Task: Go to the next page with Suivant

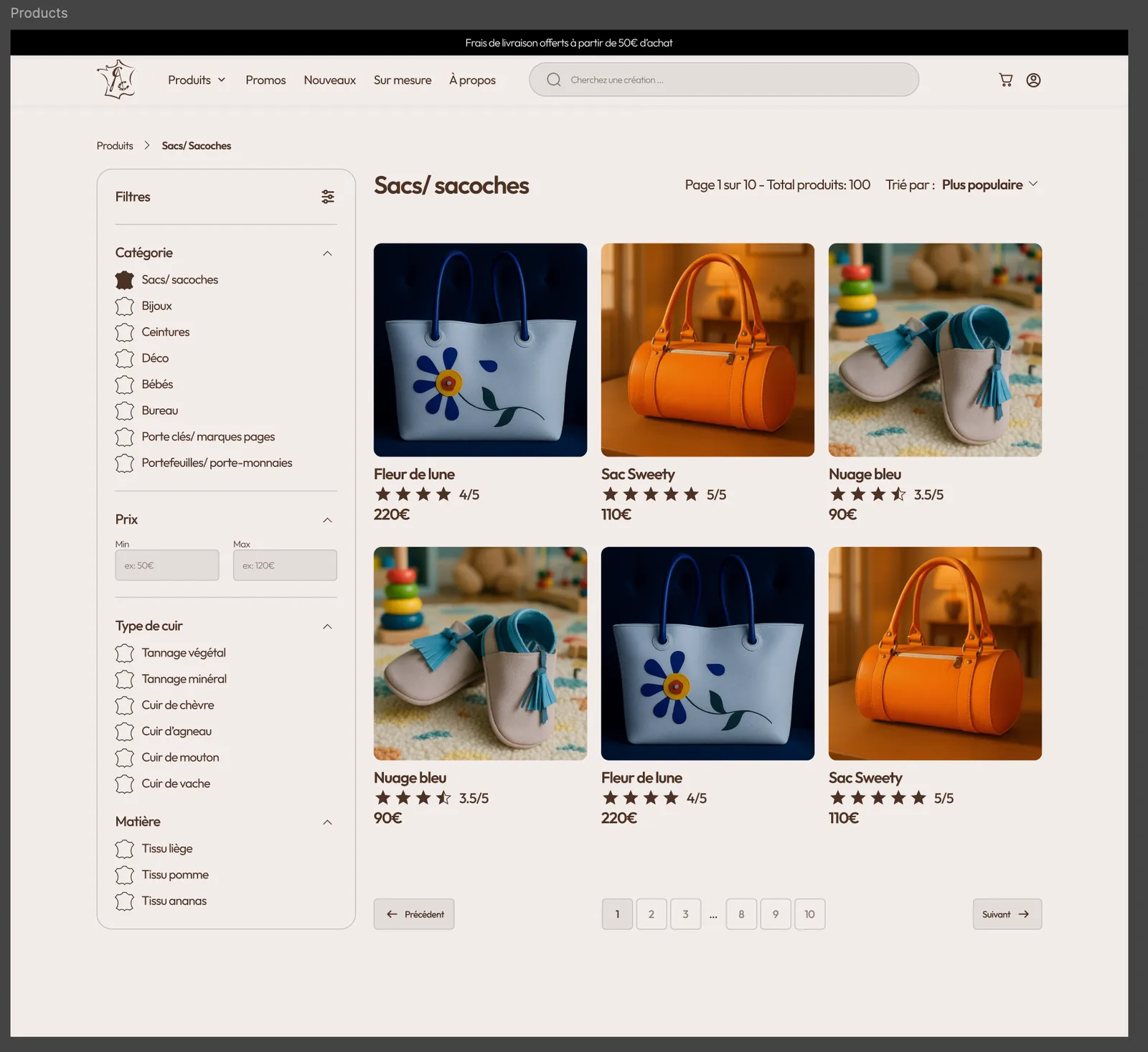Action: [1007, 914]
